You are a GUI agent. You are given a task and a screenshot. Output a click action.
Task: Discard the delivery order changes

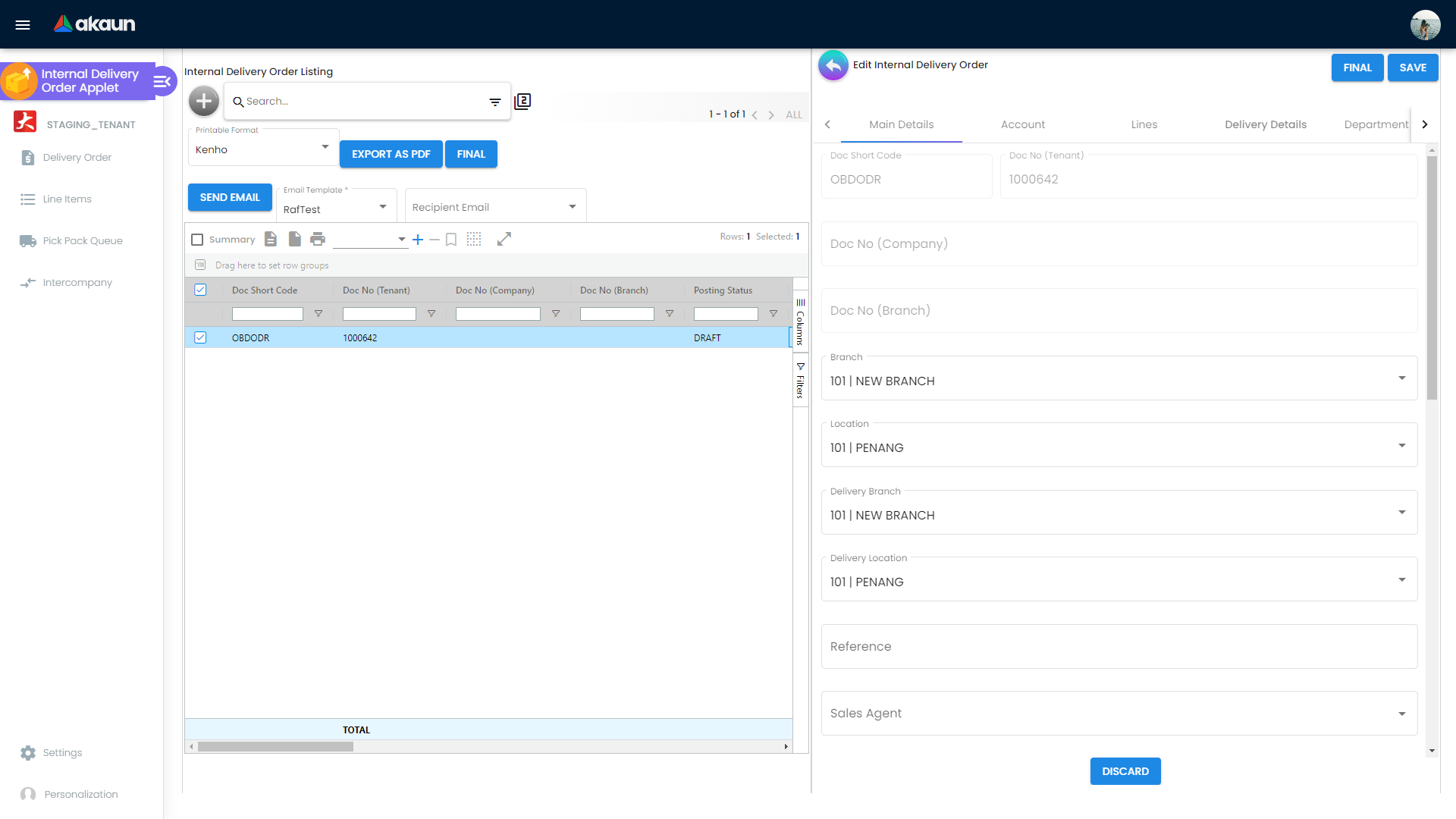[1125, 771]
